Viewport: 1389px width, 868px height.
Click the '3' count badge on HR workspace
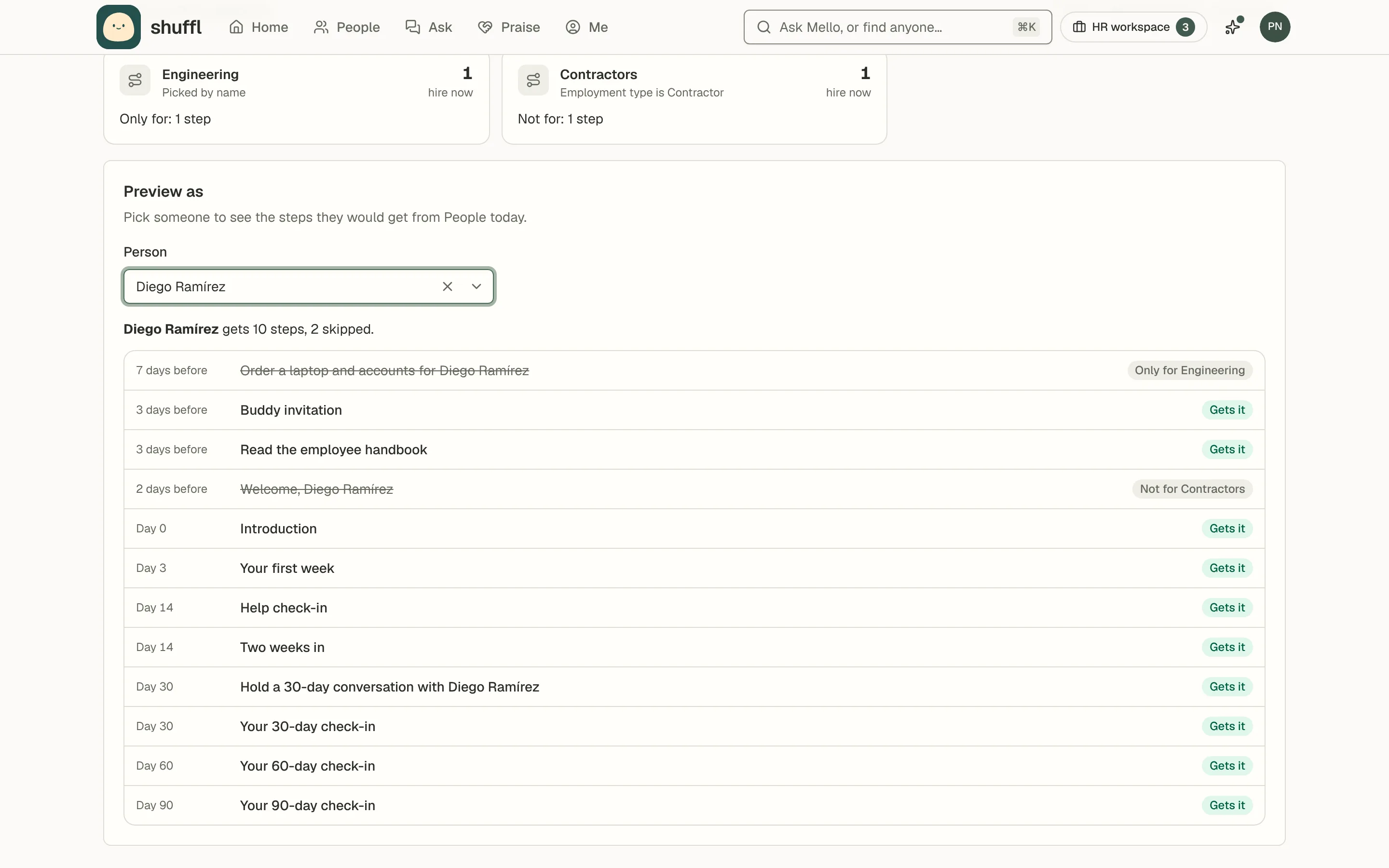point(1185,27)
